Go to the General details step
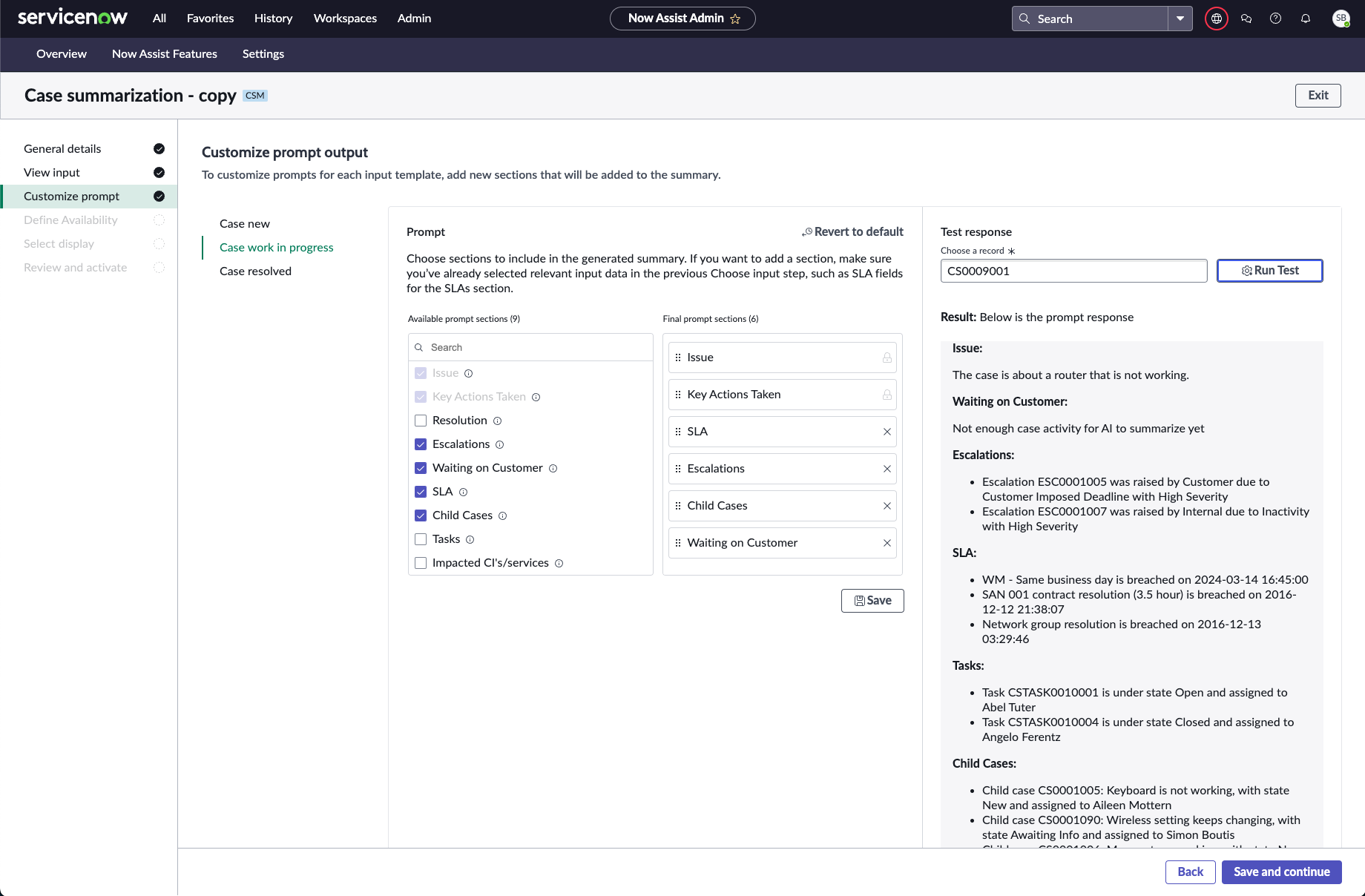The height and width of the screenshot is (896, 1365). pyautogui.click(x=89, y=149)
